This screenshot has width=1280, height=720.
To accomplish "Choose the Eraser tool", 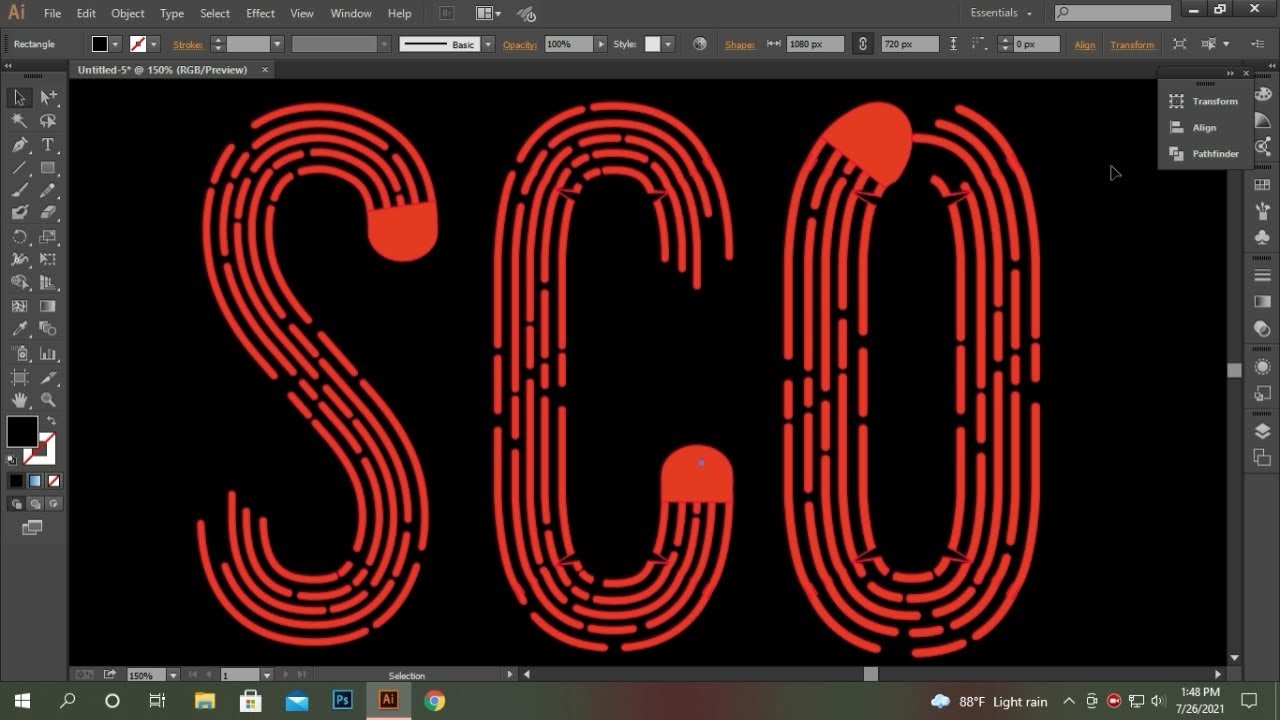I will [x=48, y=213].
